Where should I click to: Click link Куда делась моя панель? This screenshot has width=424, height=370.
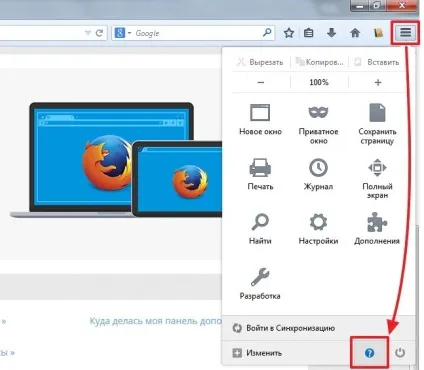pos(155,321)
